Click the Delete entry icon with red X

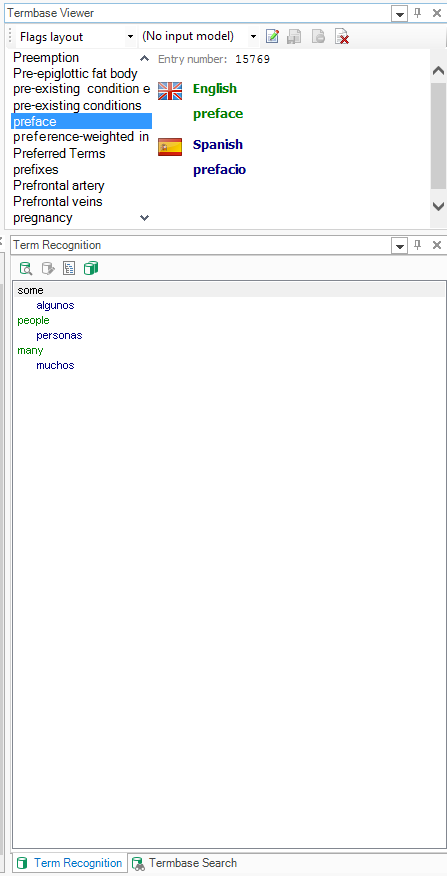pyautogui.click(x=342, y=37)
